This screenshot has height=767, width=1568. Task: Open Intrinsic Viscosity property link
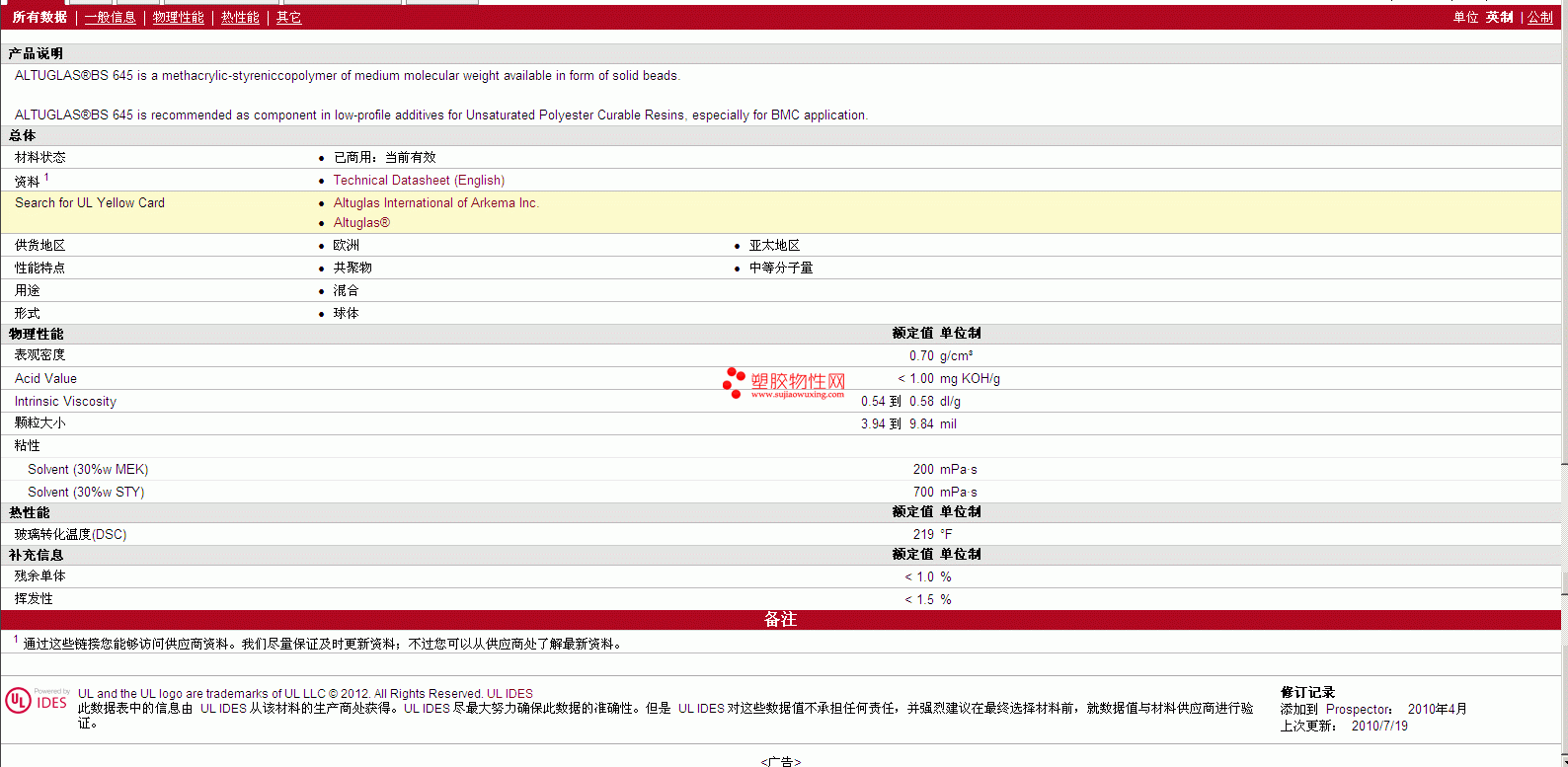[65, 401]
